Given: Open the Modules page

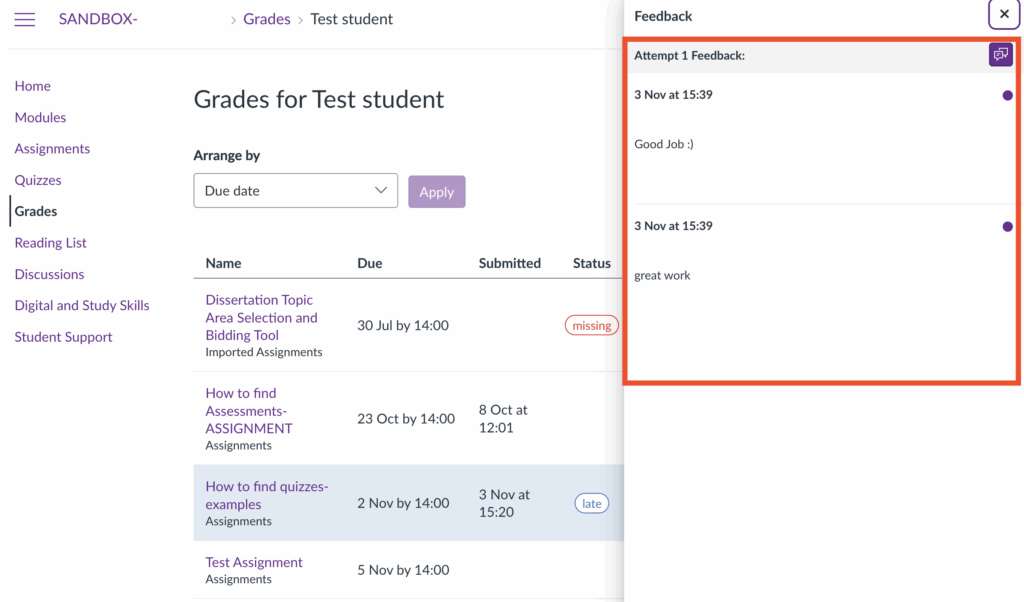Looking at the screenshot, I should (x=40, y=117).
